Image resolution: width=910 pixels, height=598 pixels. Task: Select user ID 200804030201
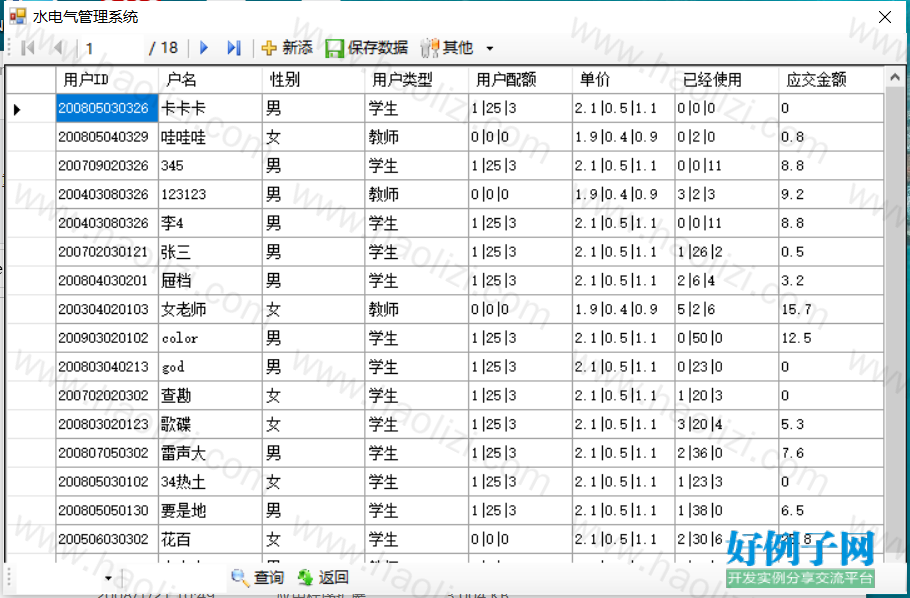107,280
